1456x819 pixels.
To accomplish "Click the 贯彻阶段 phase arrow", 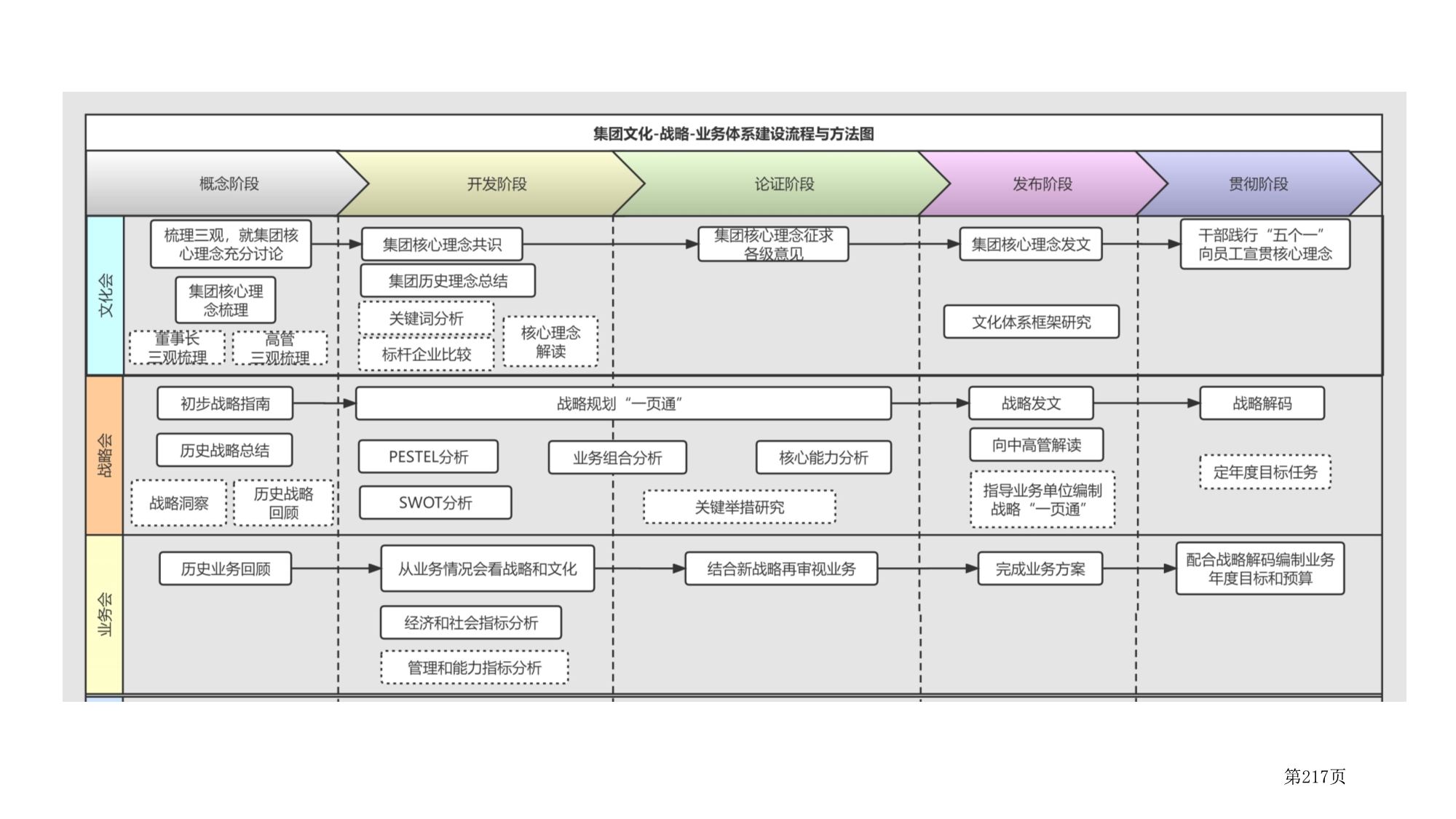I will (1258, 183).
